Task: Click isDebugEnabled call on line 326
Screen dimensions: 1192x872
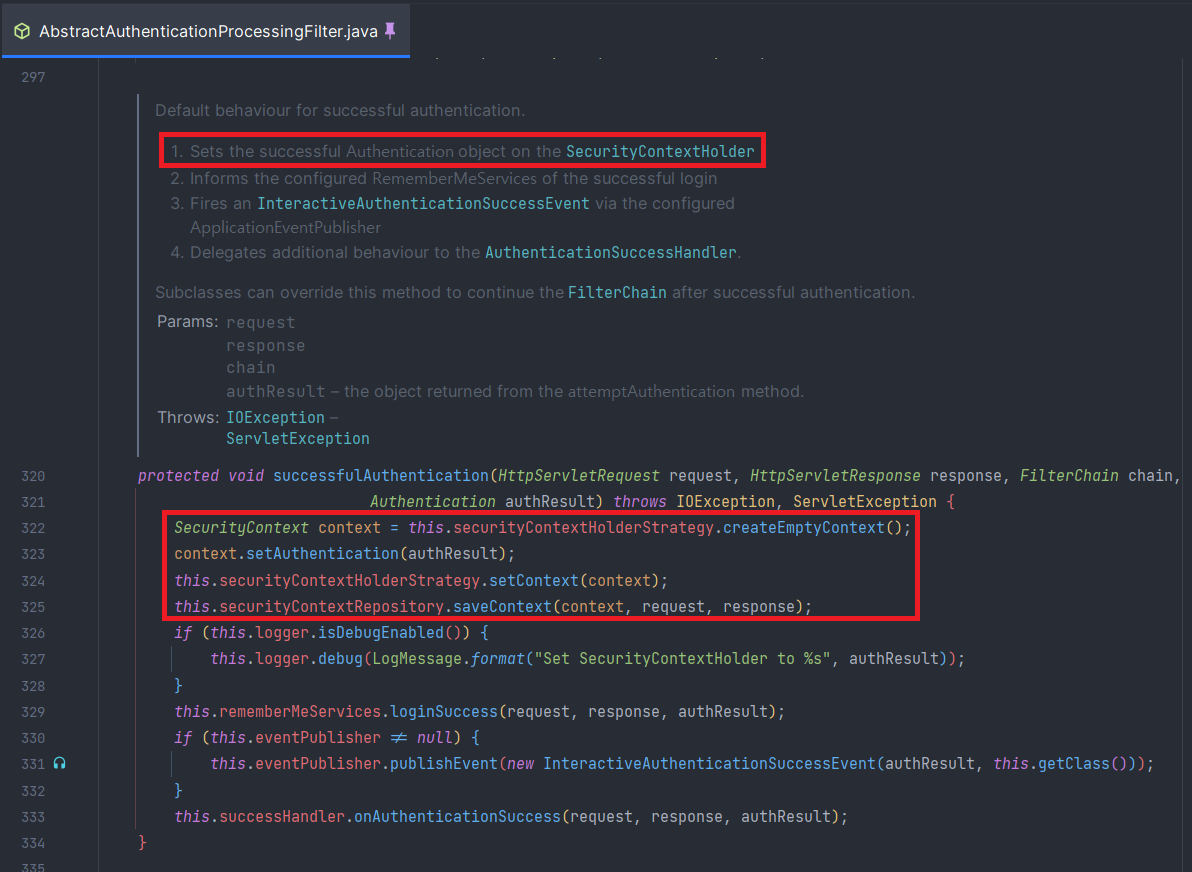Action: click(381, 633)
